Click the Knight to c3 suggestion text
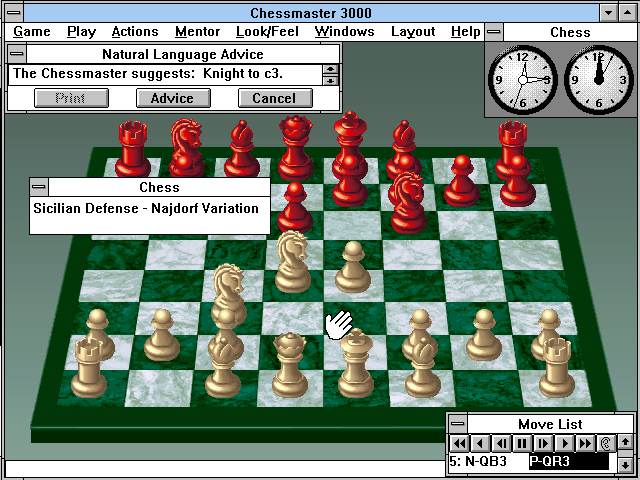This screenshot has width=640, height=480. [242, 73]
